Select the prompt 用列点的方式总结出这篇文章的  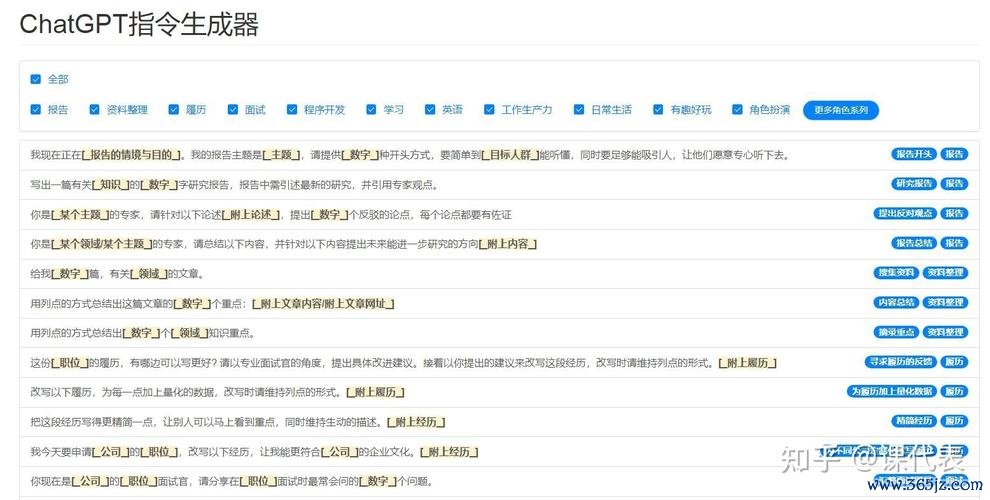499,304
